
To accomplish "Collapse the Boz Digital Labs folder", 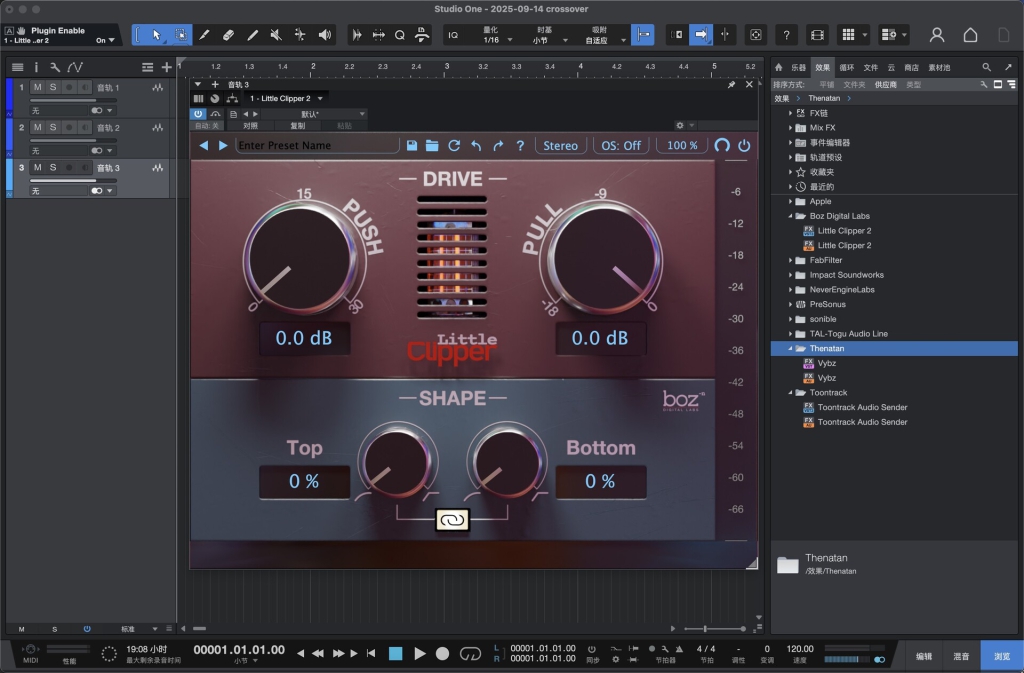I will [x=788, y=216].
